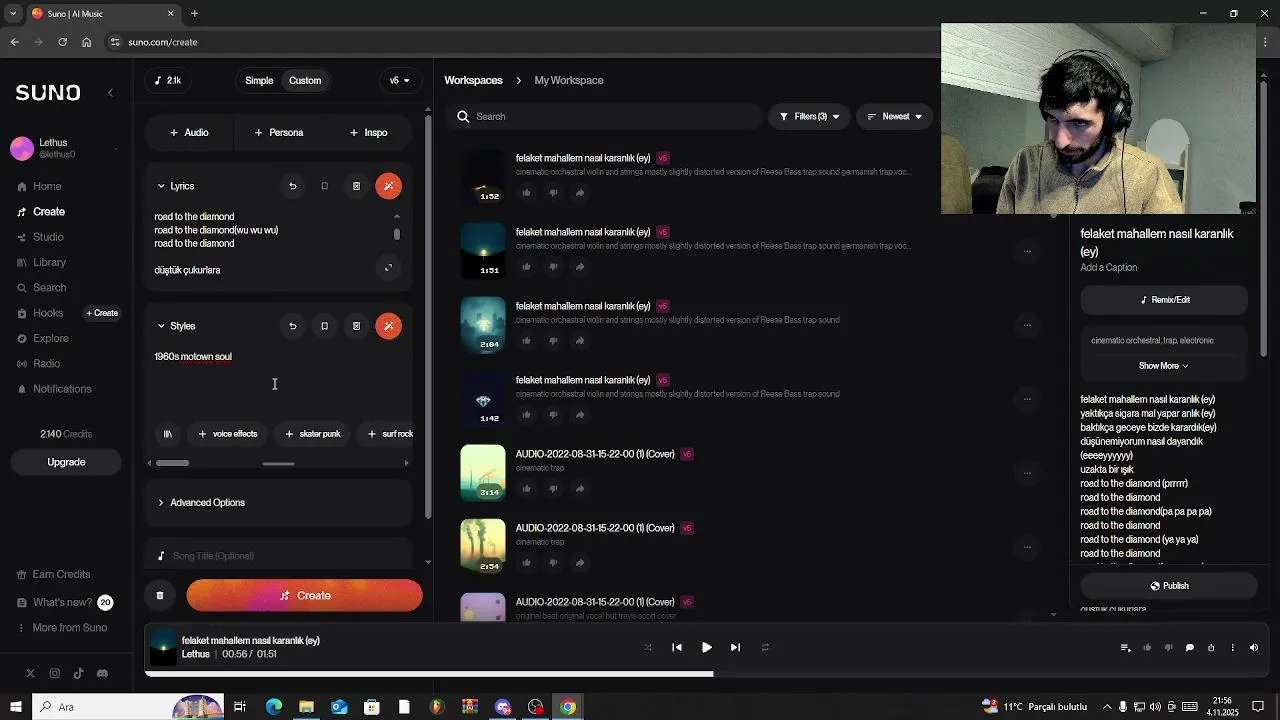The image size is (1280, 720).
Task: Generate lyrics with the magic wand button
Action: click(389, 186)
